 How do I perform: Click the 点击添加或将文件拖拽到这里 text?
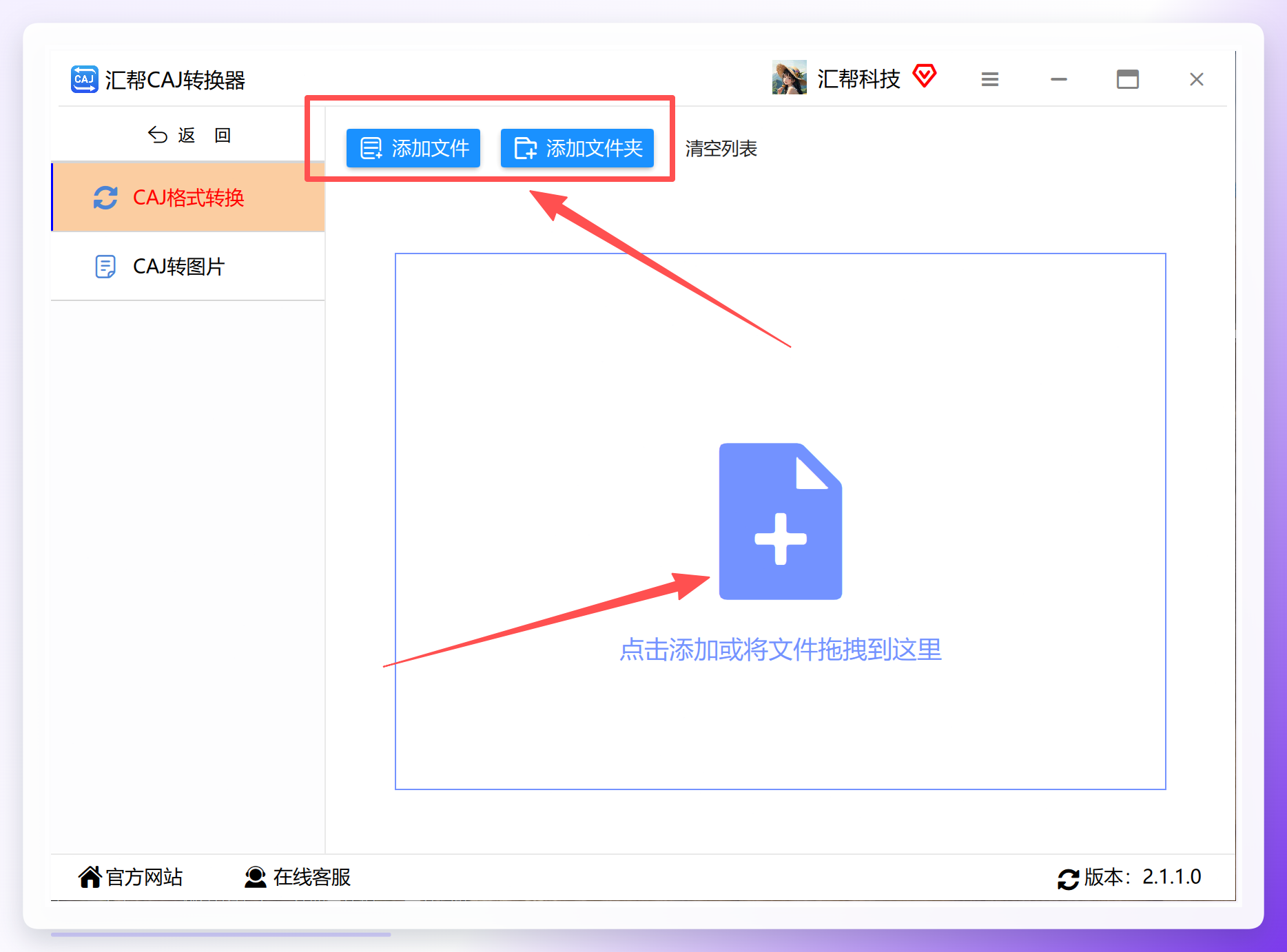click(780, 650)
